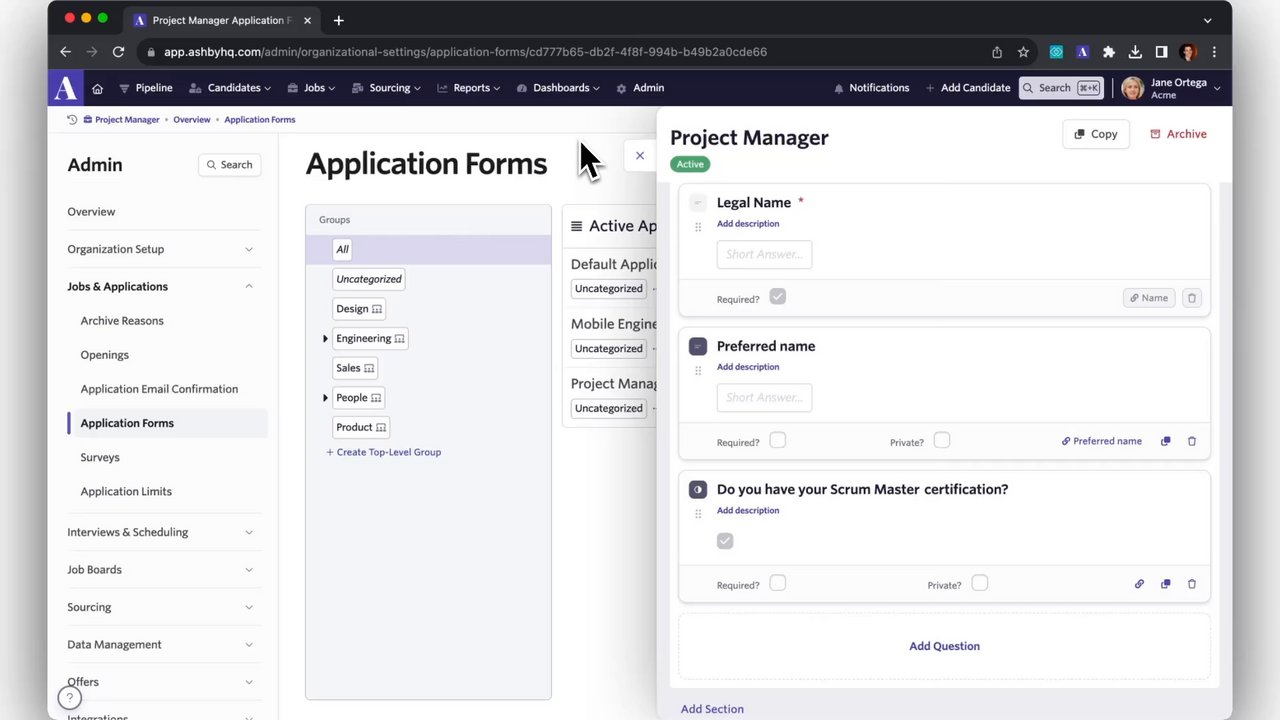Duplicate the Scrum Master certification question

[x=1165, y=584]
